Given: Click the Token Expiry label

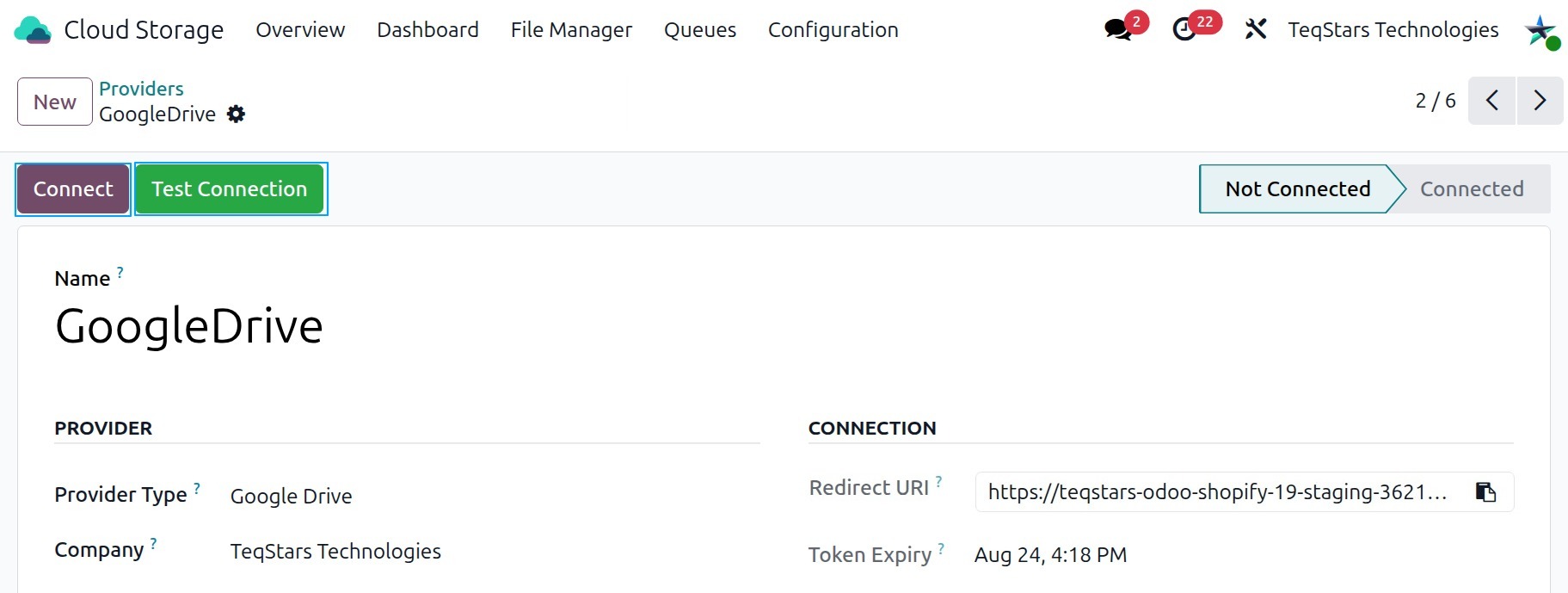Looking at the screenshot, I should click(x=870, y=555).
